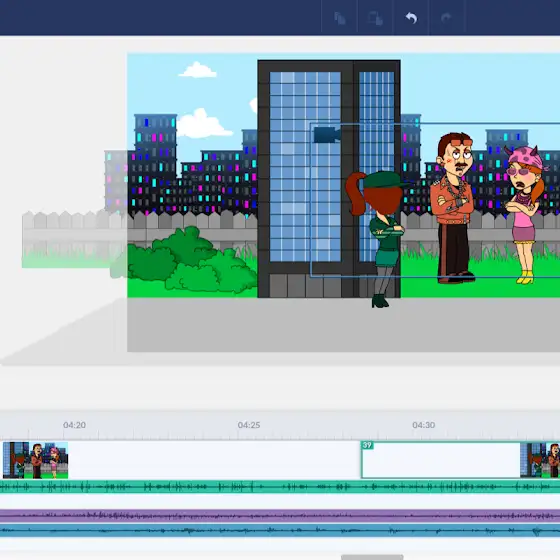Select the man with mustache character
560x560 pixels.
(453, 208)
